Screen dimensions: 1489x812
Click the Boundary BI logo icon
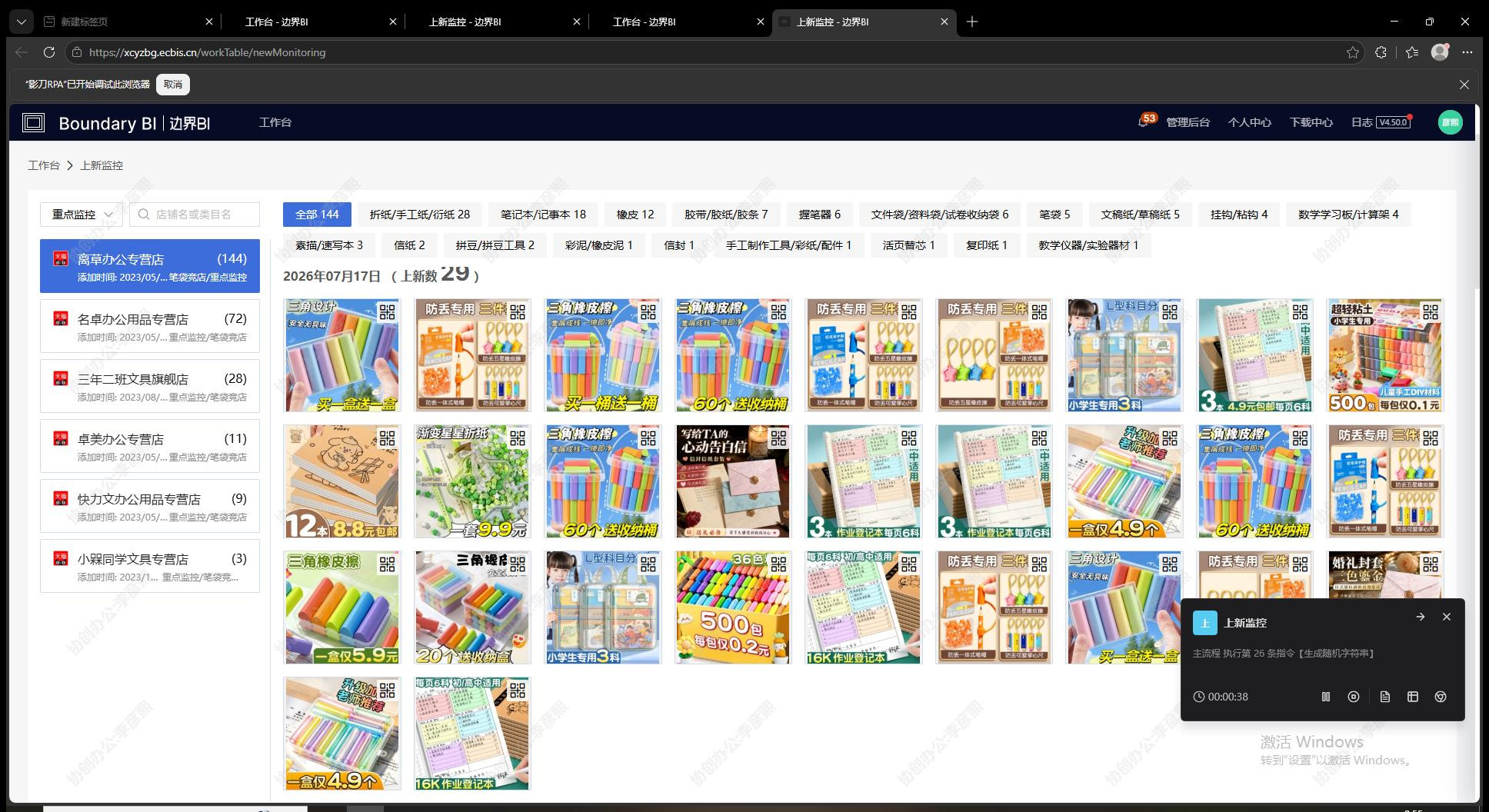coord(33,123)
